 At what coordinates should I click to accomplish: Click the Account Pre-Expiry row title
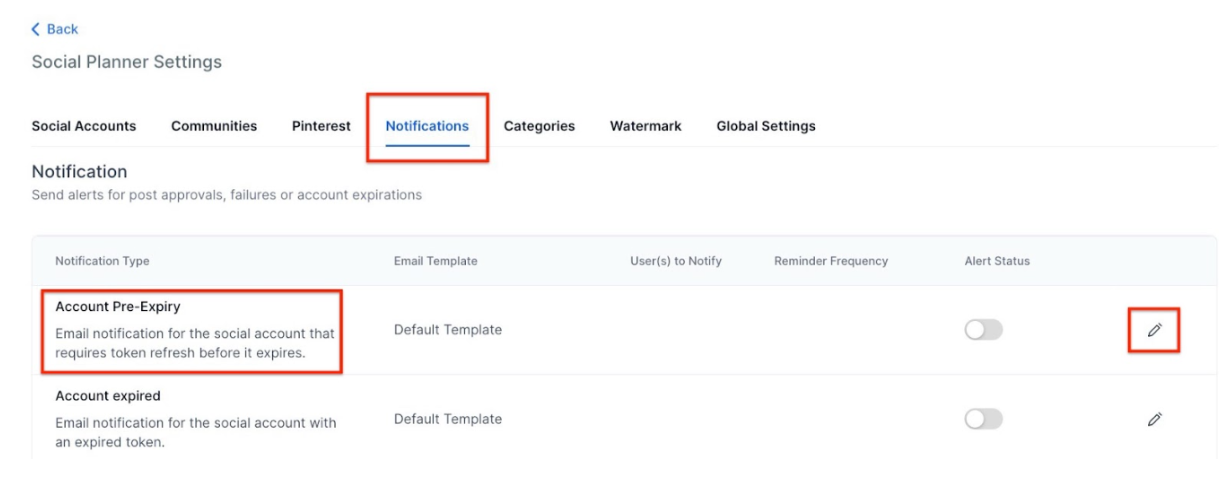[118, 307]
